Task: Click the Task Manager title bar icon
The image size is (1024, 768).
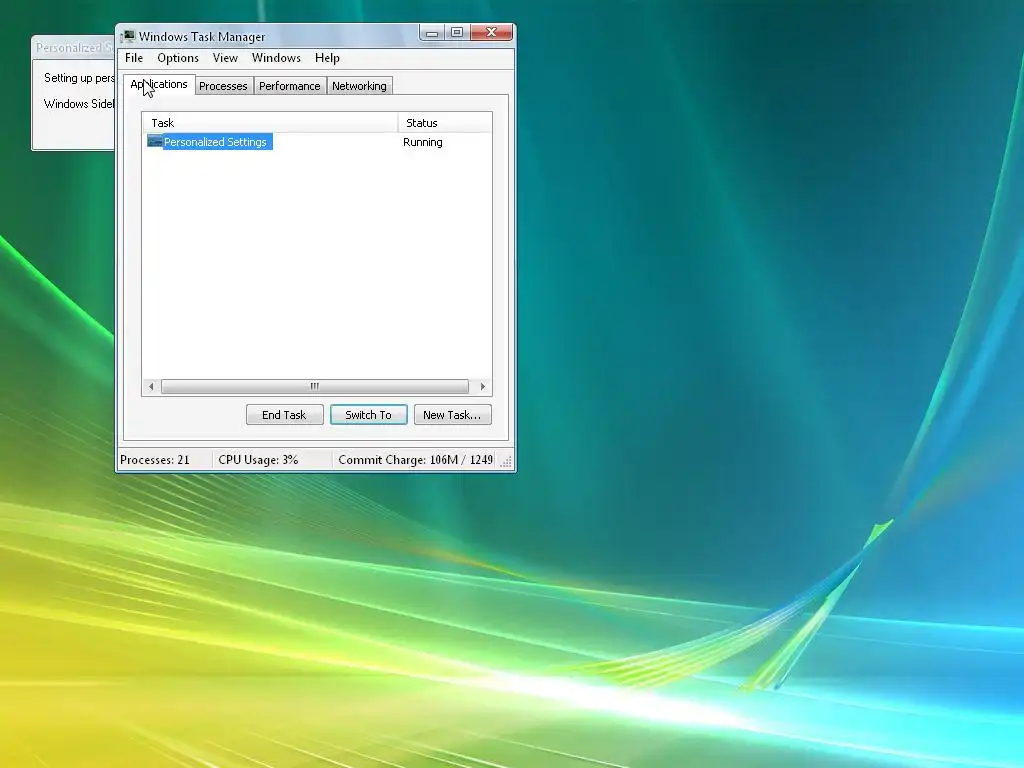Action: pyautogui.click(x=129, y=36)
